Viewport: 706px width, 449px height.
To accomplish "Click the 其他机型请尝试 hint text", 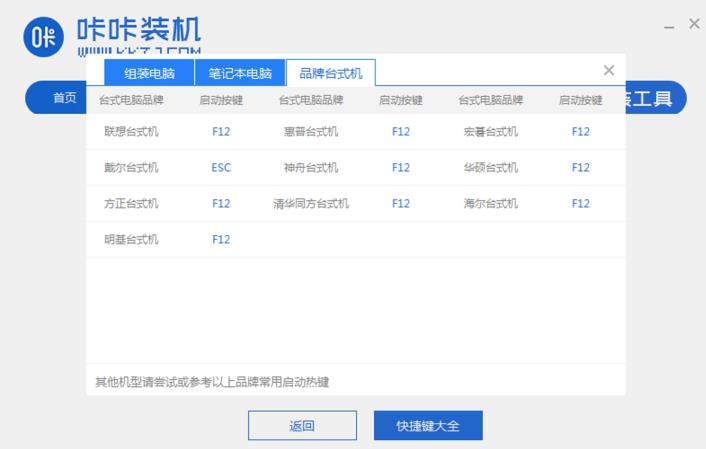I will (x=212, y=382).
